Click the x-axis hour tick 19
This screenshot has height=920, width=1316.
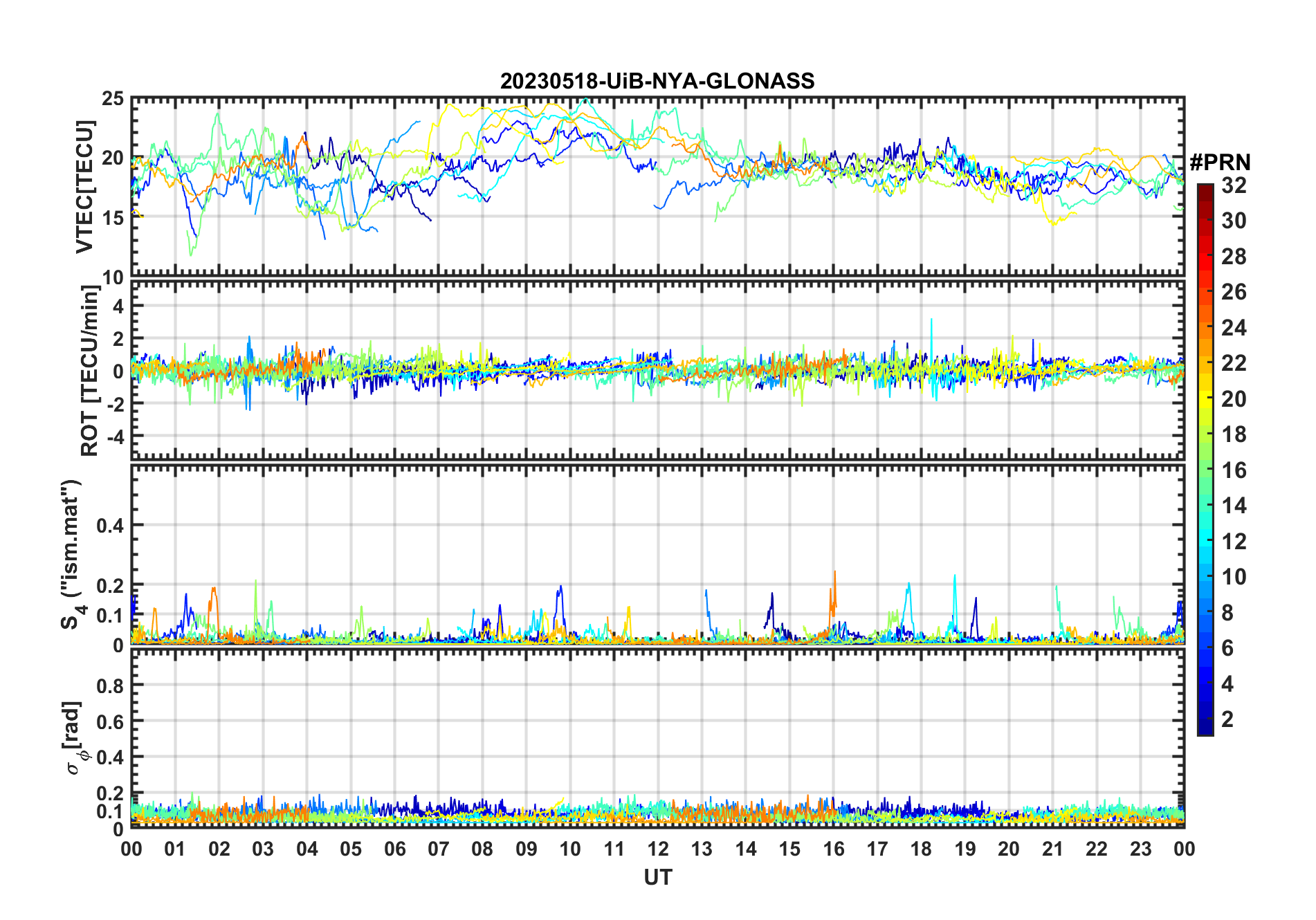(965, 849)
